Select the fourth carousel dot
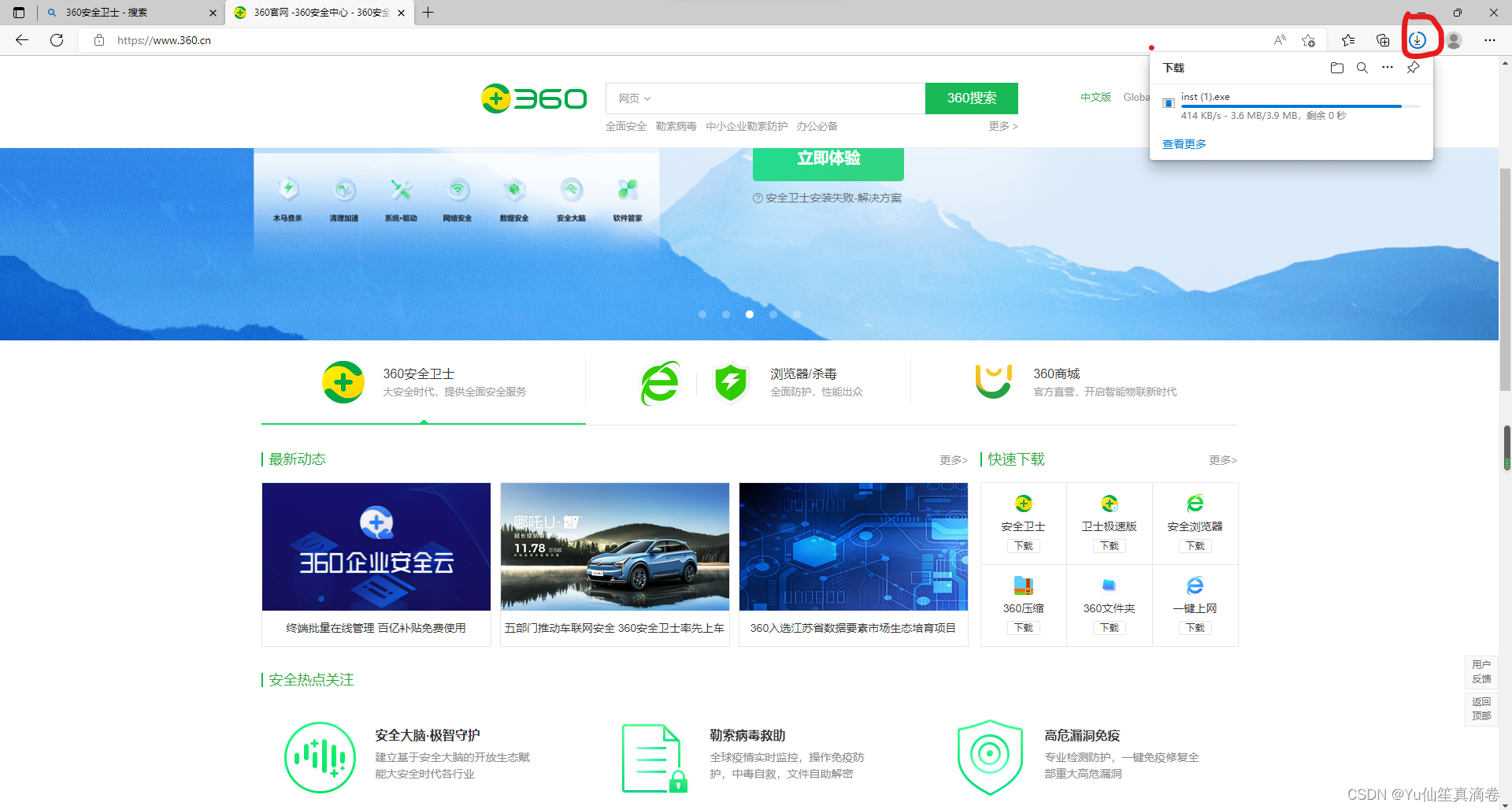 pos(773,314)
